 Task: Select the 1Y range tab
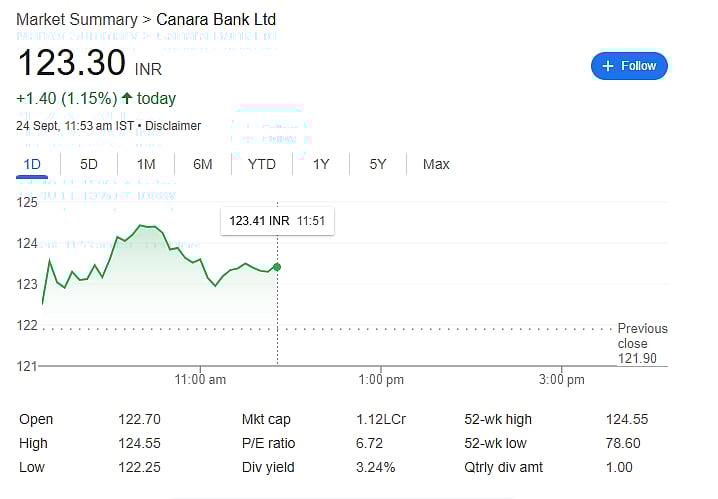321,164
